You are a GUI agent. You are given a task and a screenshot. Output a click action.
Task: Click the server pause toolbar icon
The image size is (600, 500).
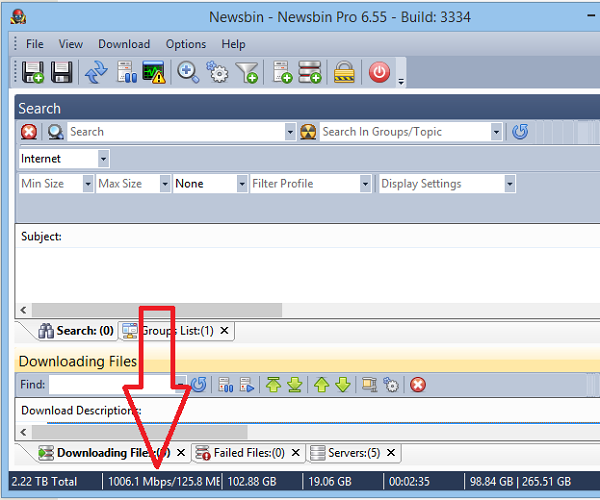[x=126, y=72]
